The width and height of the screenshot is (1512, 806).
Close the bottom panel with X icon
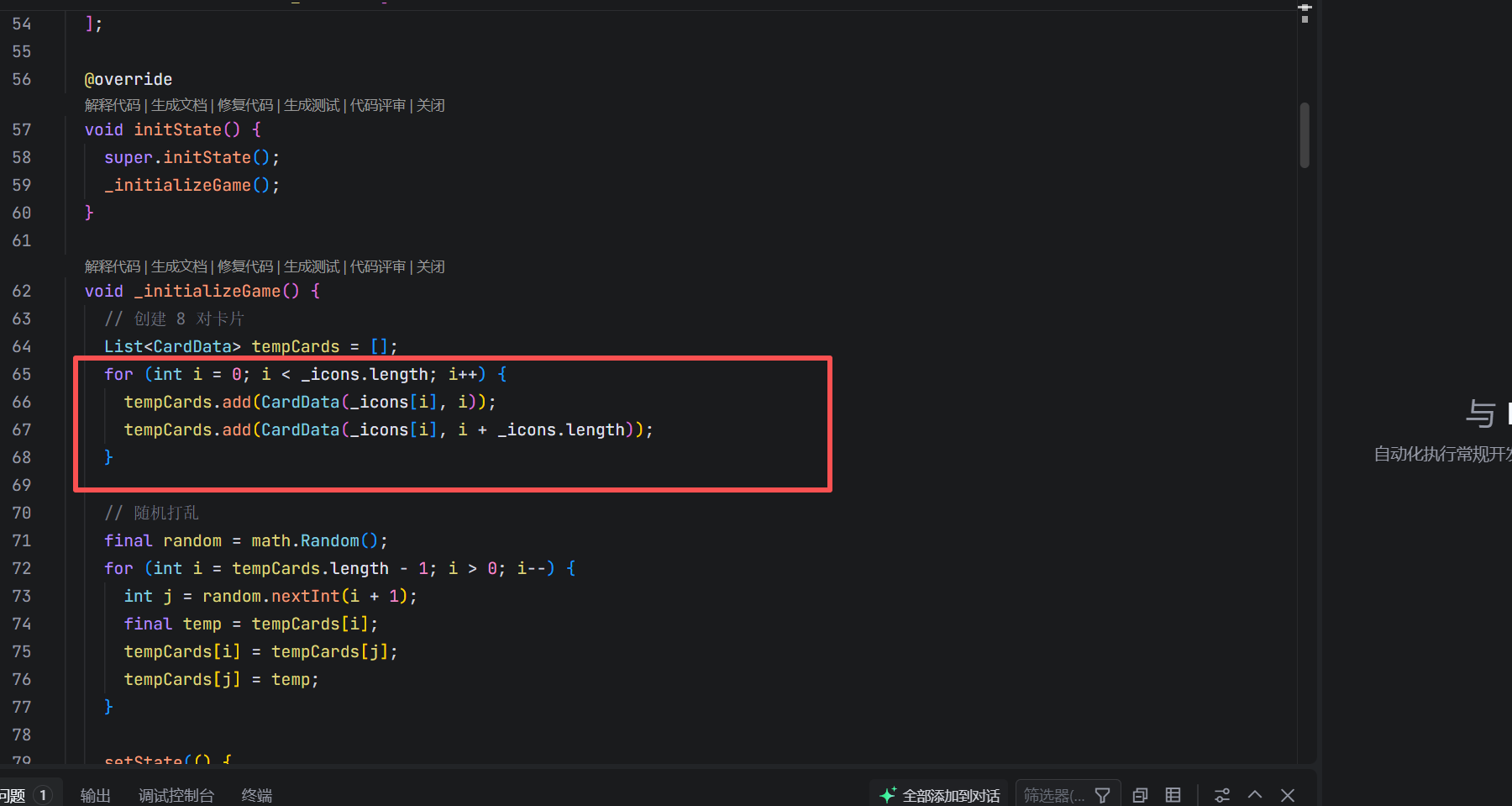[1288, 795]
